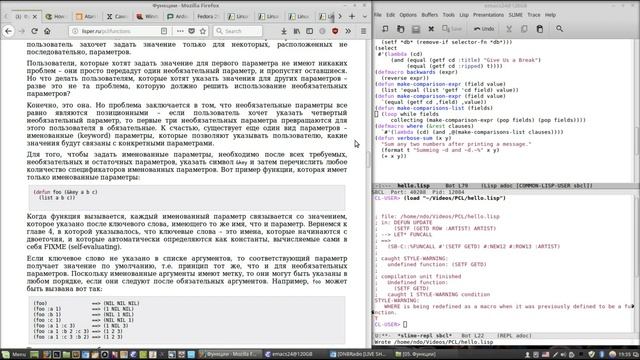
Task: Open Firefox library
Action: [x=297, y=31]
